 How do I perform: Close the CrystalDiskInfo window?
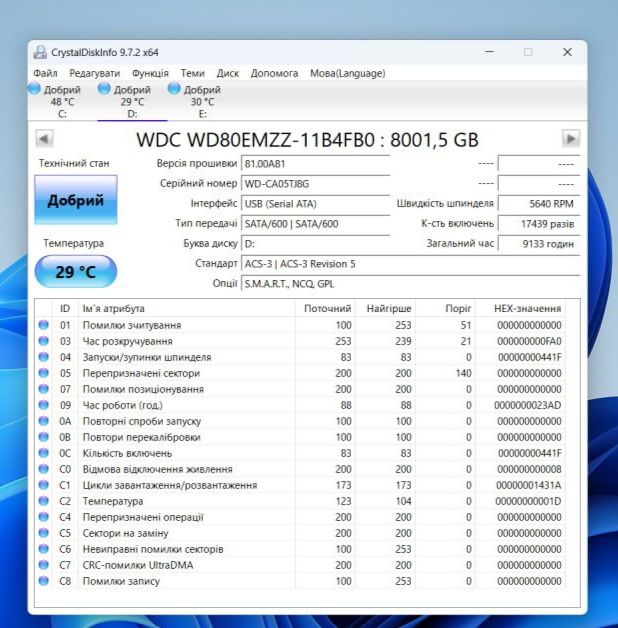tap(567, 52)
